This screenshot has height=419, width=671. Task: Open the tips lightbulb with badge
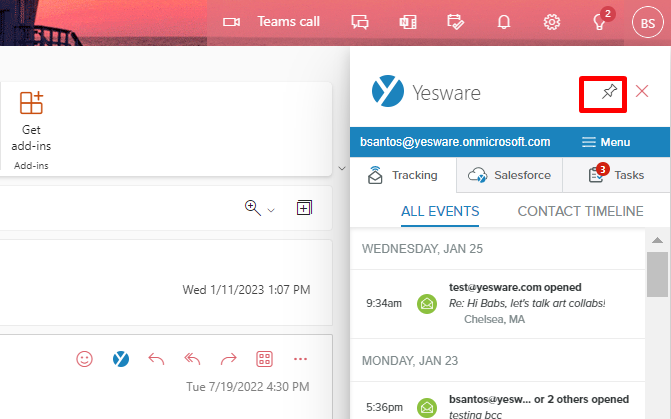600,21
